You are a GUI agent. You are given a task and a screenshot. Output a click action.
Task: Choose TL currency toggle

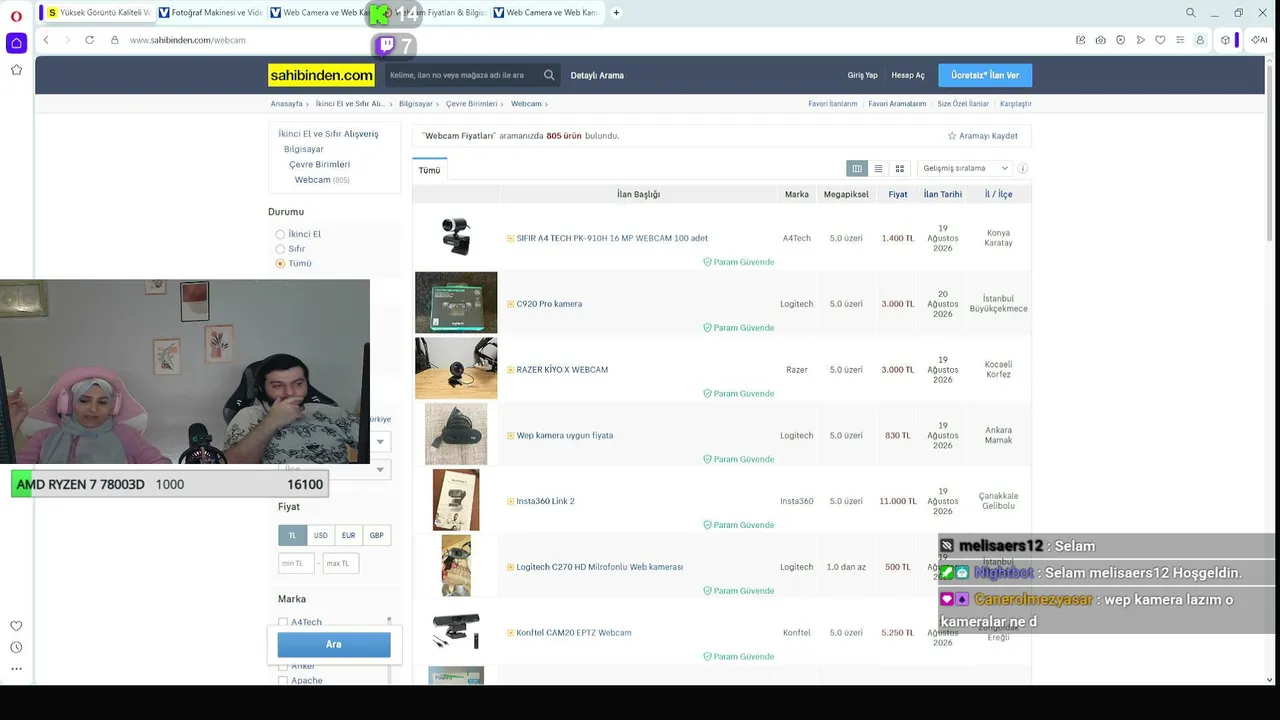[292, 535]
